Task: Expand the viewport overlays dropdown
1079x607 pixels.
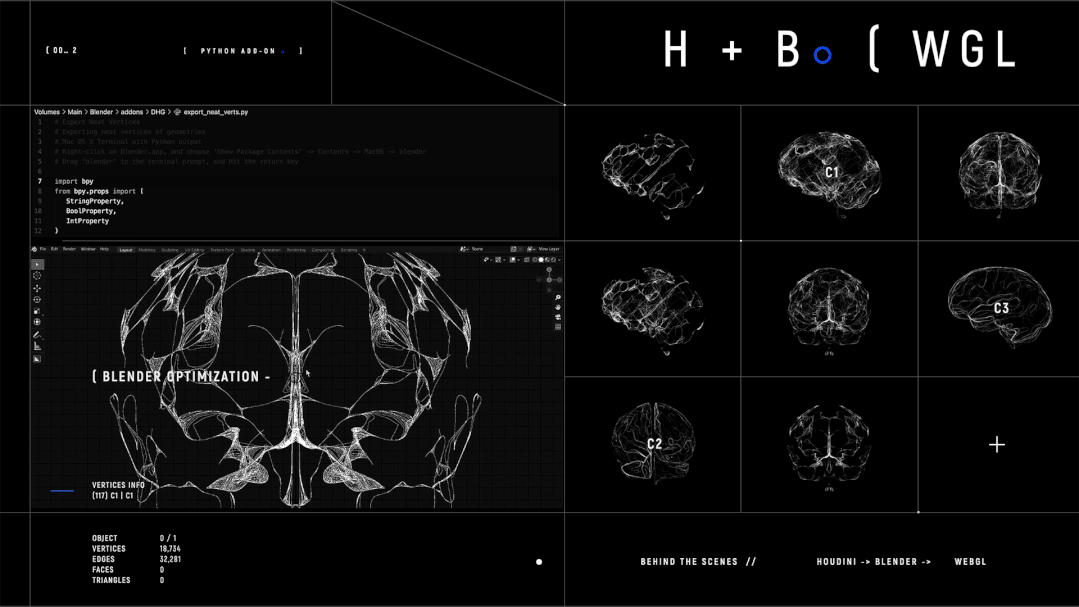Action: [x=517, y=260]
